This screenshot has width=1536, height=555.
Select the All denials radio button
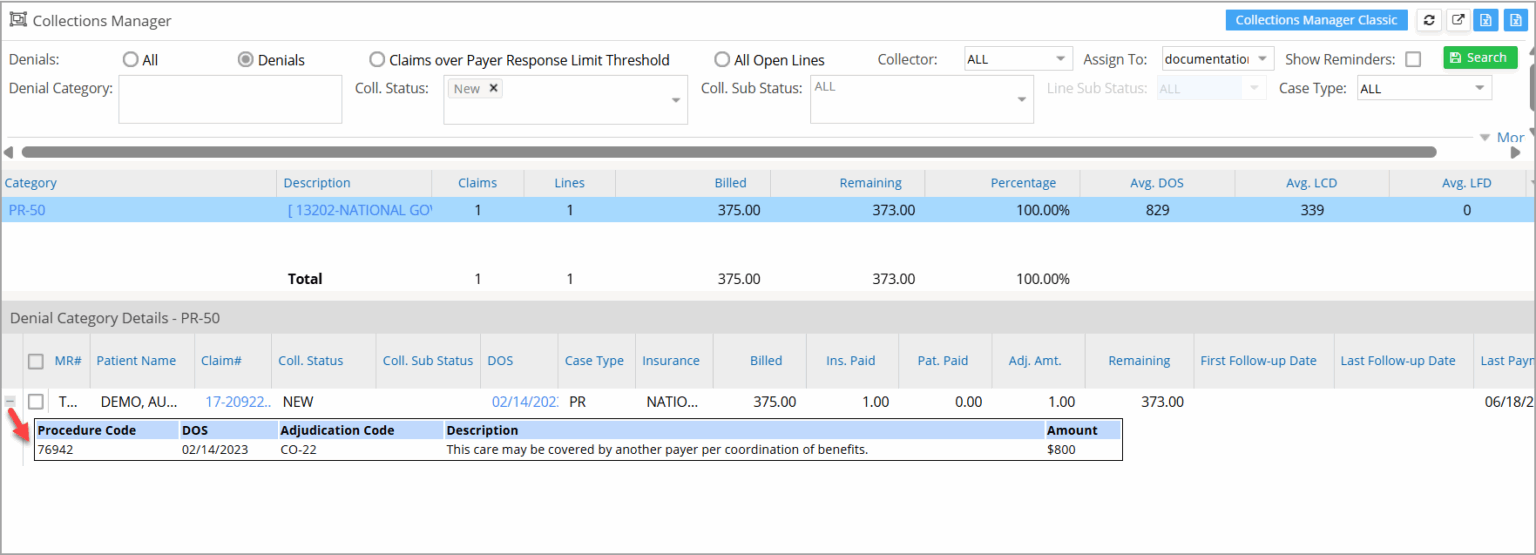click(130, 60)
